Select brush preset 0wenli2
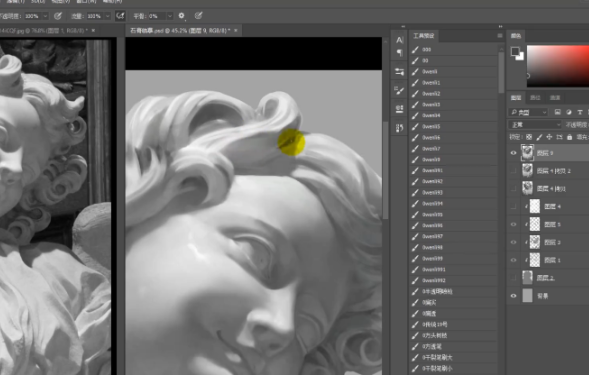 pos(454,94)
